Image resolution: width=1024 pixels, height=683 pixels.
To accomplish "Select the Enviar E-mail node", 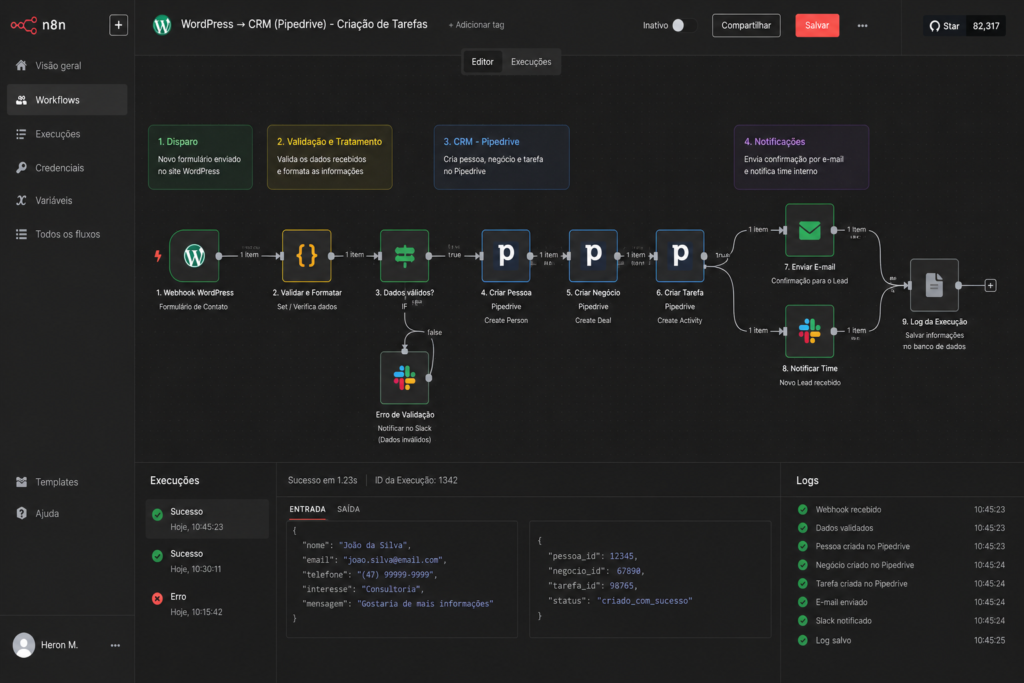I will 809,230.
